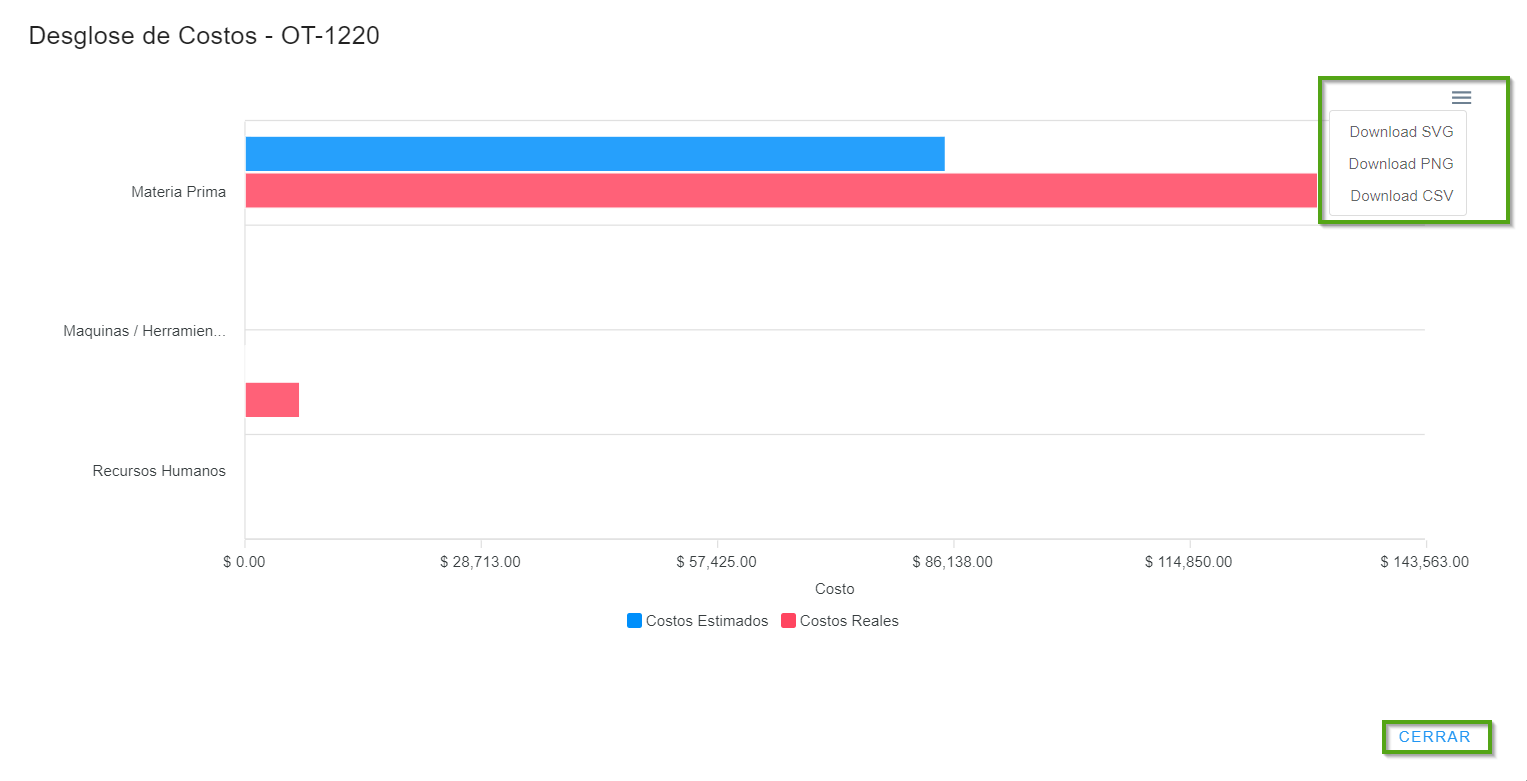Screen dimensions: 1527x781
Task: Click the $ 86,138.00 axis tick label
Action: coord(952,562)
